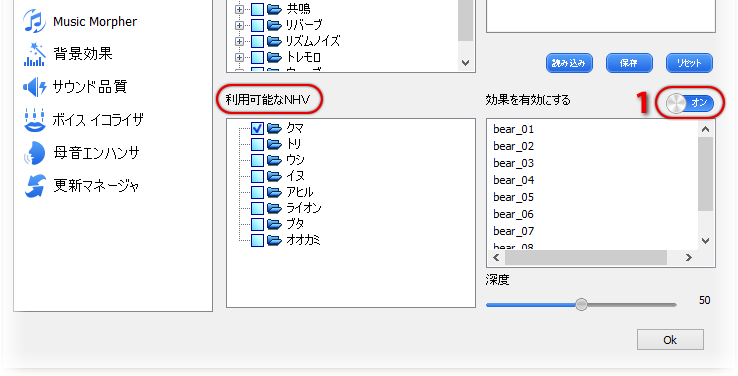The height and width of the screenshot is (376, 738).
Task: Expand the 共鳴 tree node
Action: pos(240,9)
